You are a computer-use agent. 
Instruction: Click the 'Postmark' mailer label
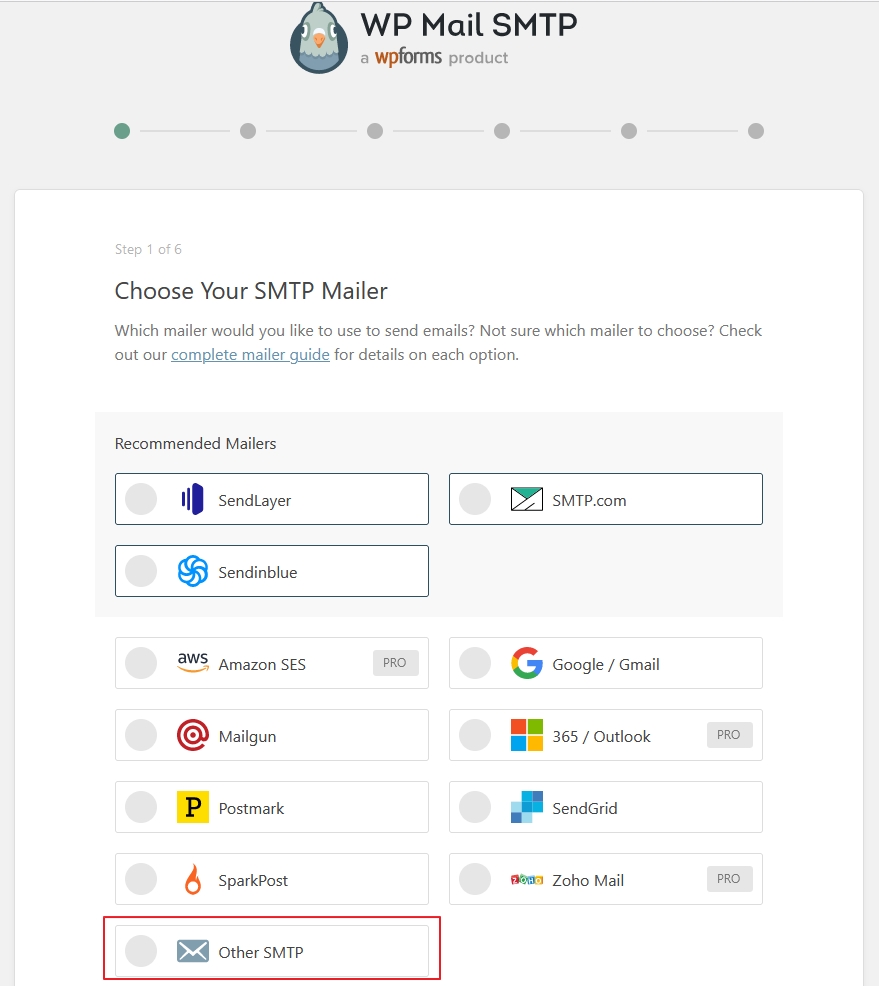click(x=251, y=808)
